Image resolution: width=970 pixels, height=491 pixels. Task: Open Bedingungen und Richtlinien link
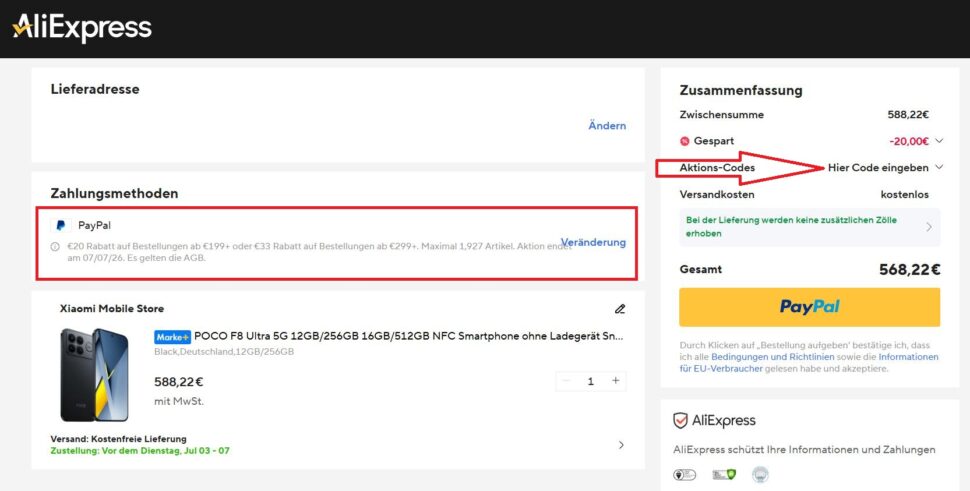(773, 357)
